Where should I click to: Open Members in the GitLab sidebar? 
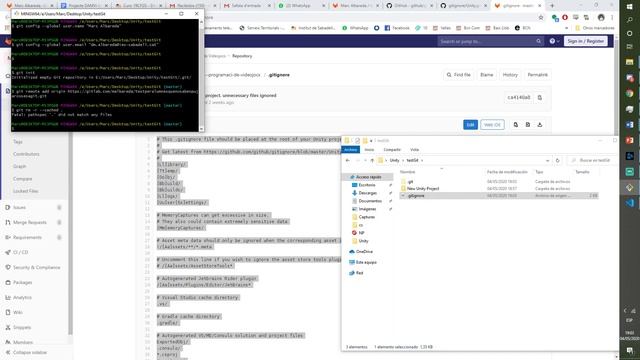19,342
